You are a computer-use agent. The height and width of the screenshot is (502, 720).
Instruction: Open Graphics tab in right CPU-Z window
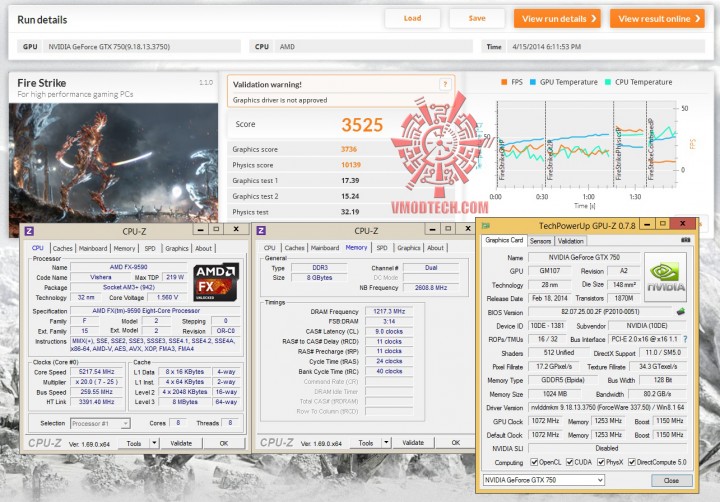[x=409, y=248]
